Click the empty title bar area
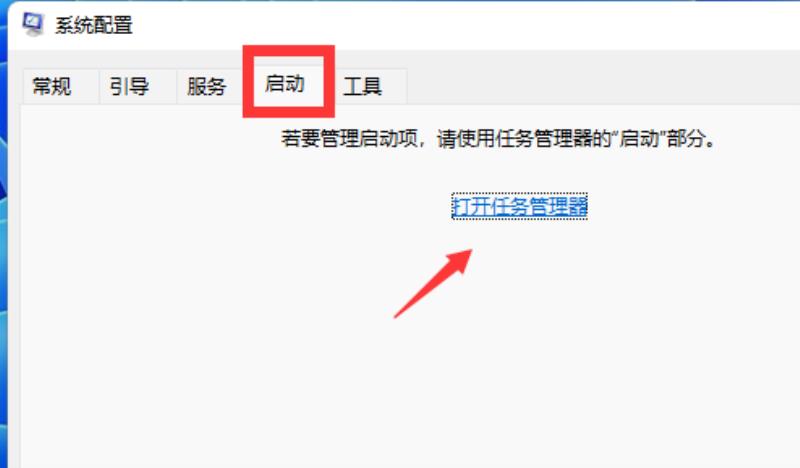The height and width of the screenshot is (468, 800). coord(459,26)
